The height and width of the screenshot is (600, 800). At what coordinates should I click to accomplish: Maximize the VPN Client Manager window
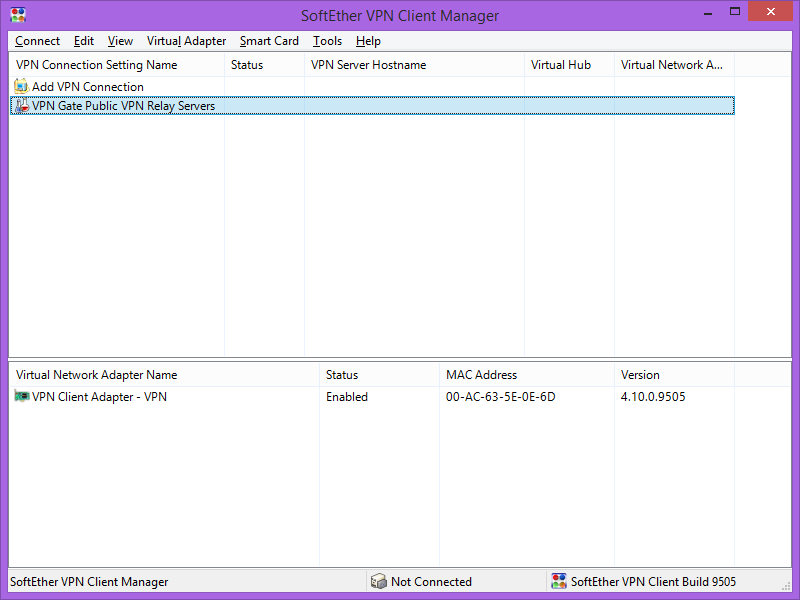(735, 11)
